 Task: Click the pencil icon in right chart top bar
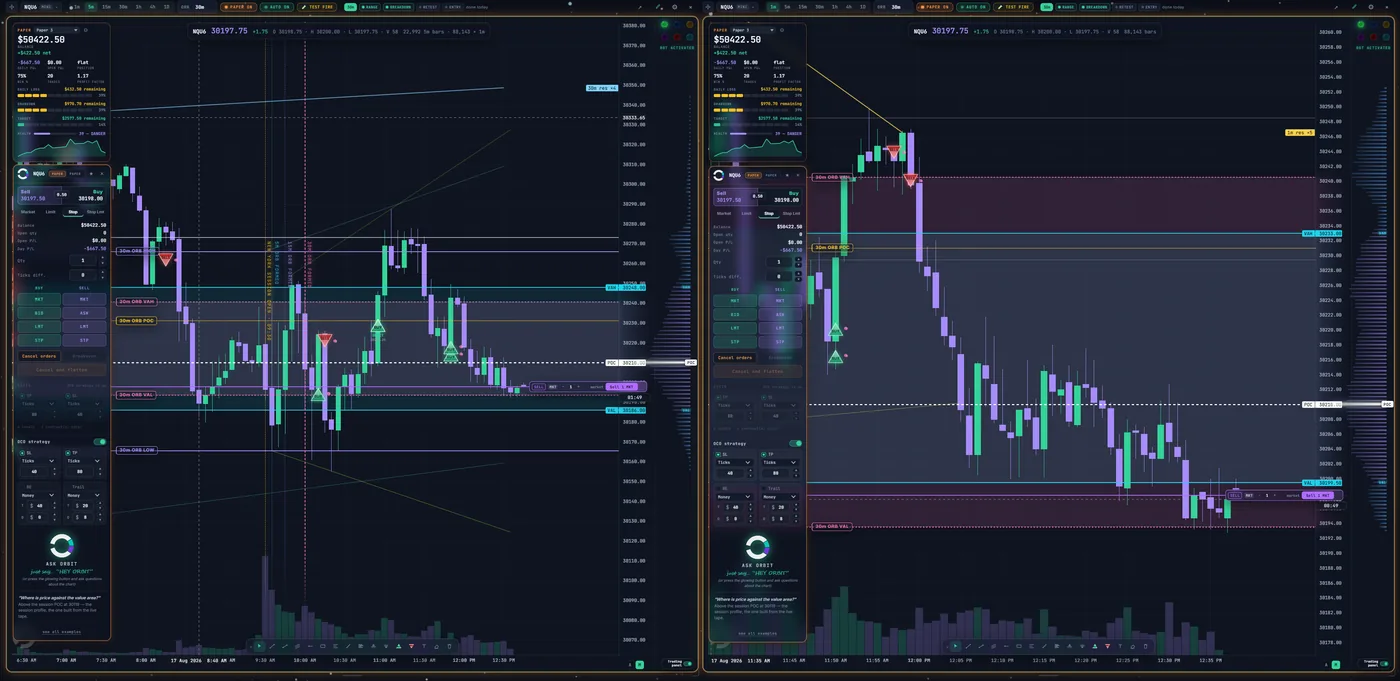[1353, 7]
